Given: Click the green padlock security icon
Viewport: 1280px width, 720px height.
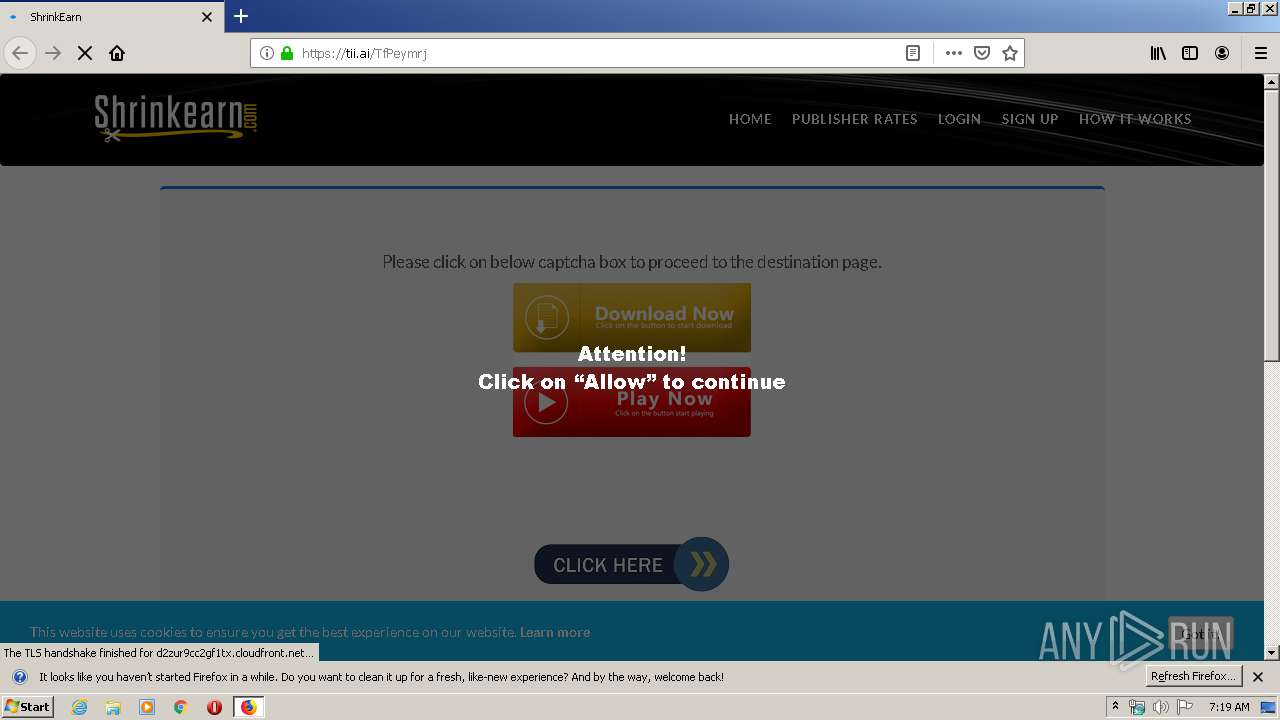Looking at the screenshot, I should [x=287, y=53].
